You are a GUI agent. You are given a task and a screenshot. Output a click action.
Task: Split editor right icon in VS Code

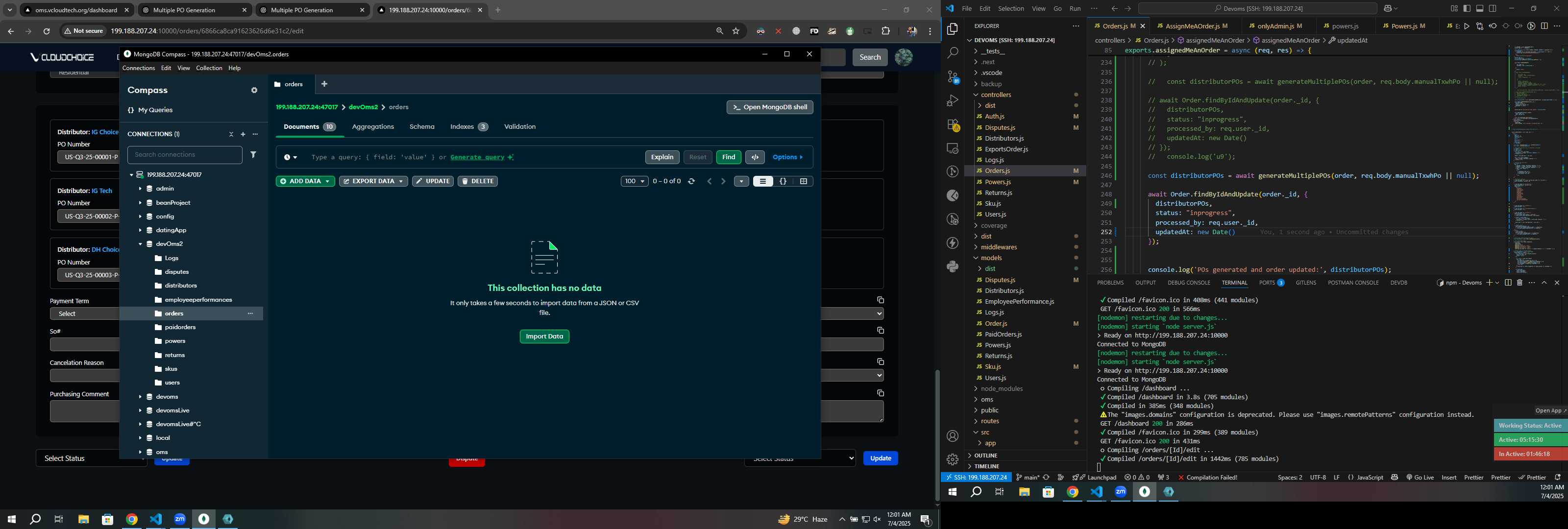1544,26
